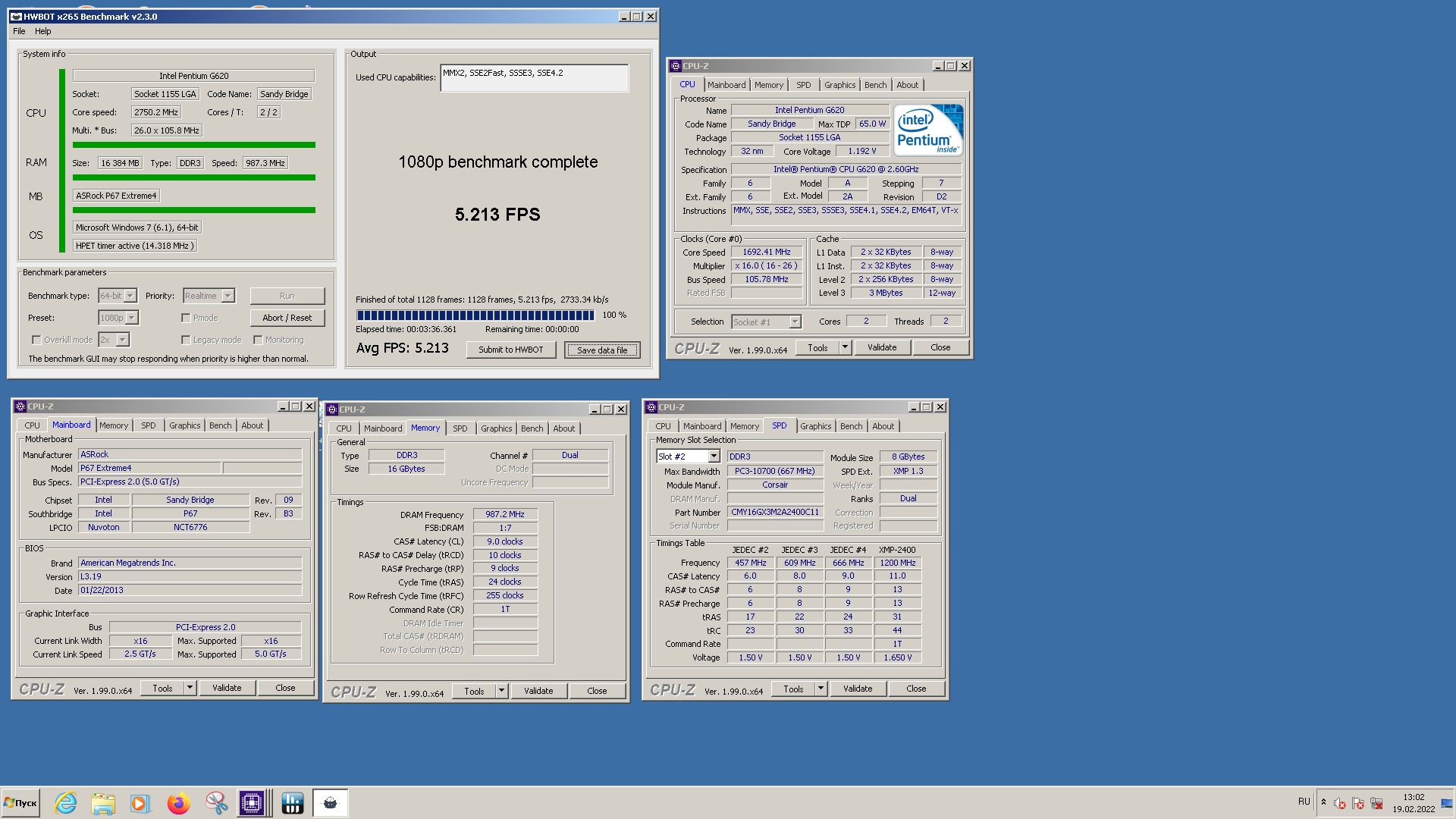1456x819 pixels.
Task: Click the disconnected network tray icon
Action: pos(1376,803)
